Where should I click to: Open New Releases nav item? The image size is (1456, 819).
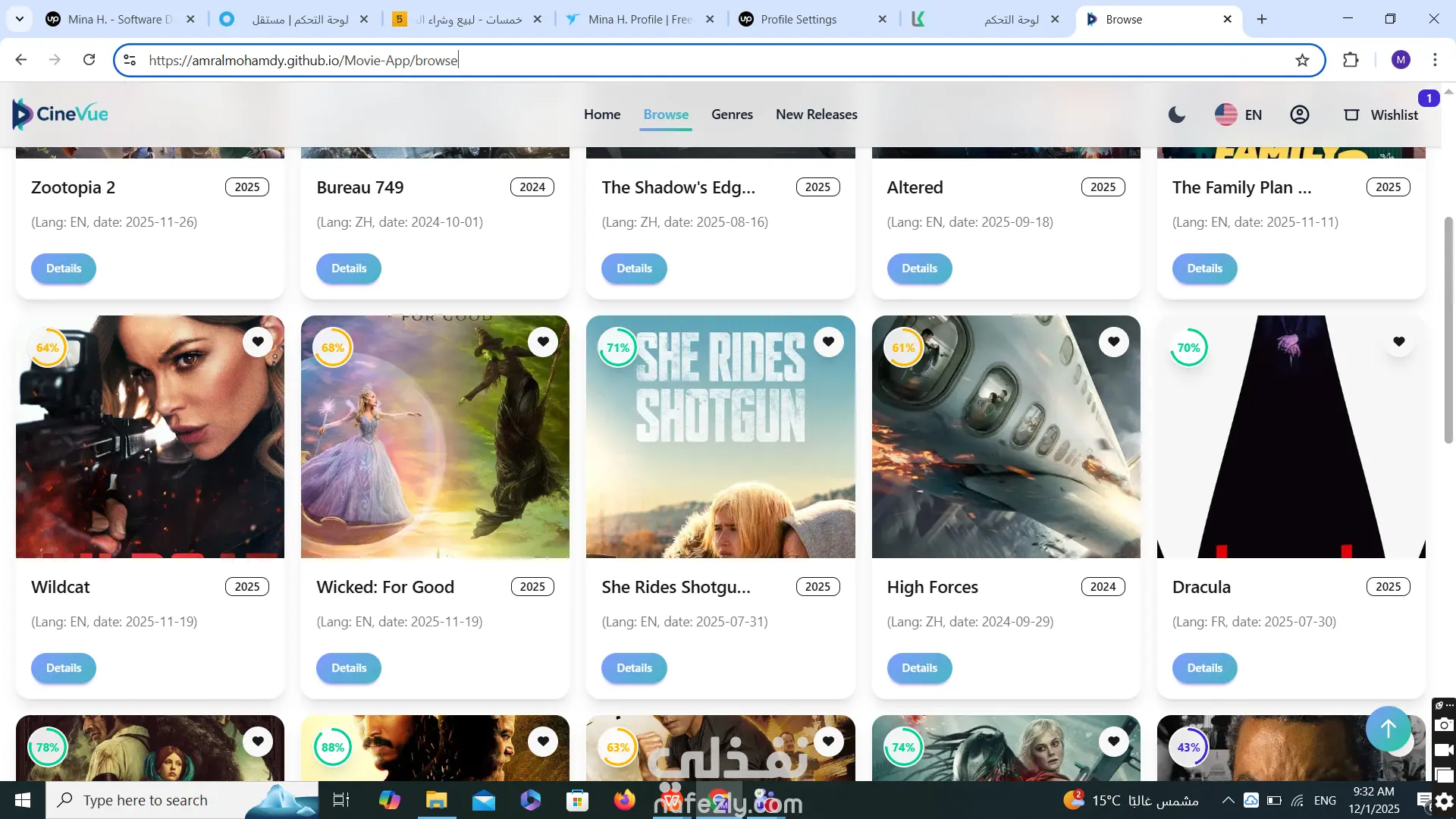pyautogui.click(x=816, y=115)
